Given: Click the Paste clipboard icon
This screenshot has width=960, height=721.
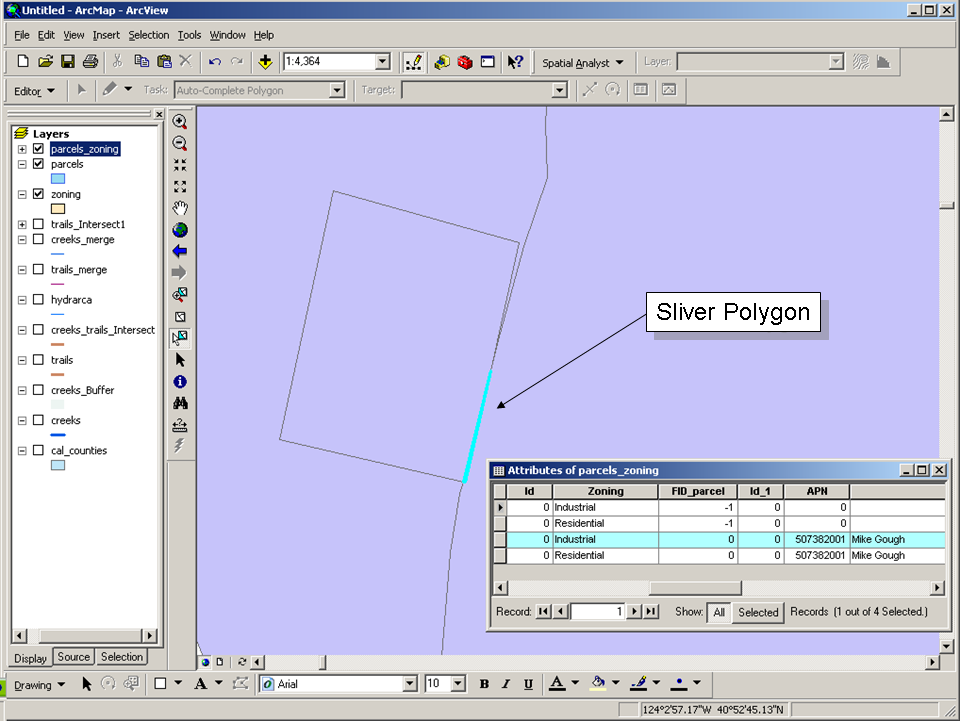Looking at the screenshot, I should pyautogui.click(x=164, y=61).
